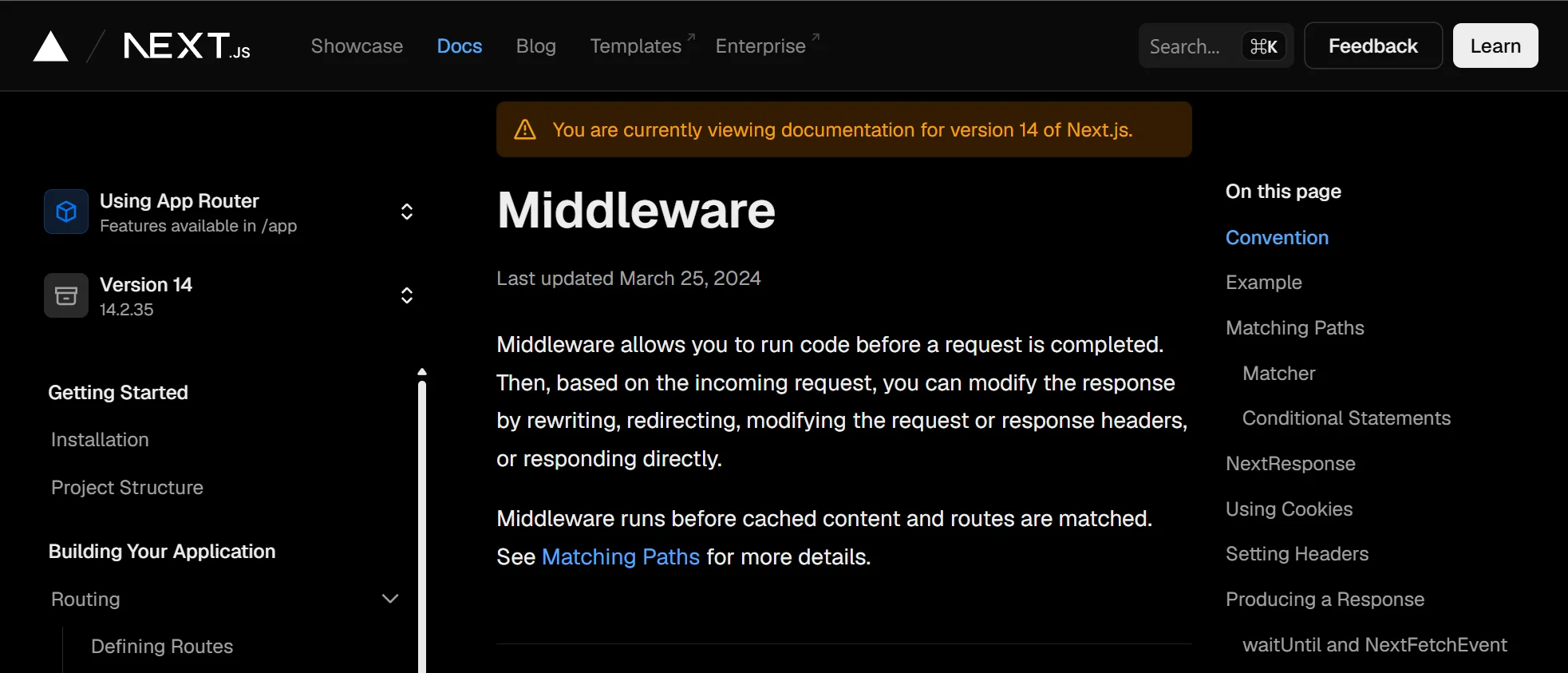Click the Vercel triangle logo
Image resolution: width=1568 pixels, height=673 pixels.
[x=50, y=46]
